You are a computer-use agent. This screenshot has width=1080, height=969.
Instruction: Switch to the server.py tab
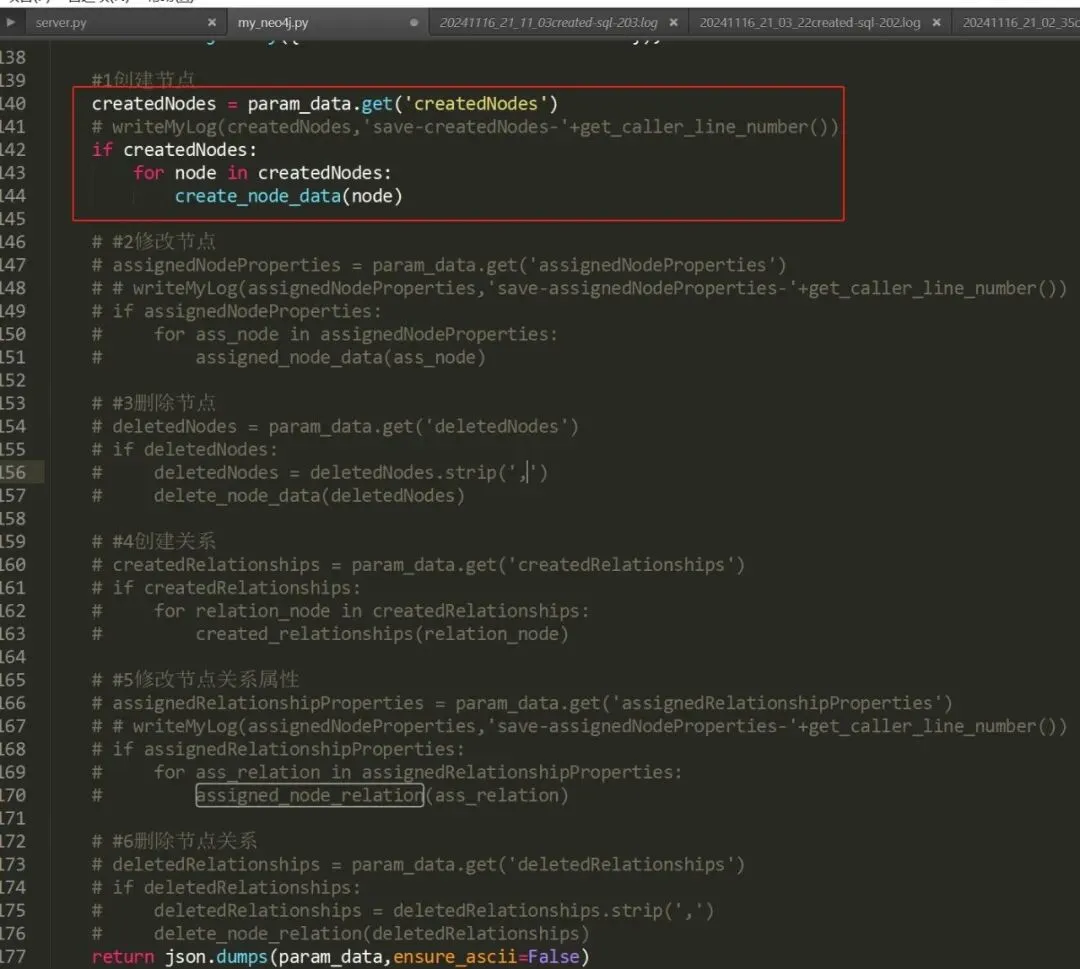[x=61, y=23]
